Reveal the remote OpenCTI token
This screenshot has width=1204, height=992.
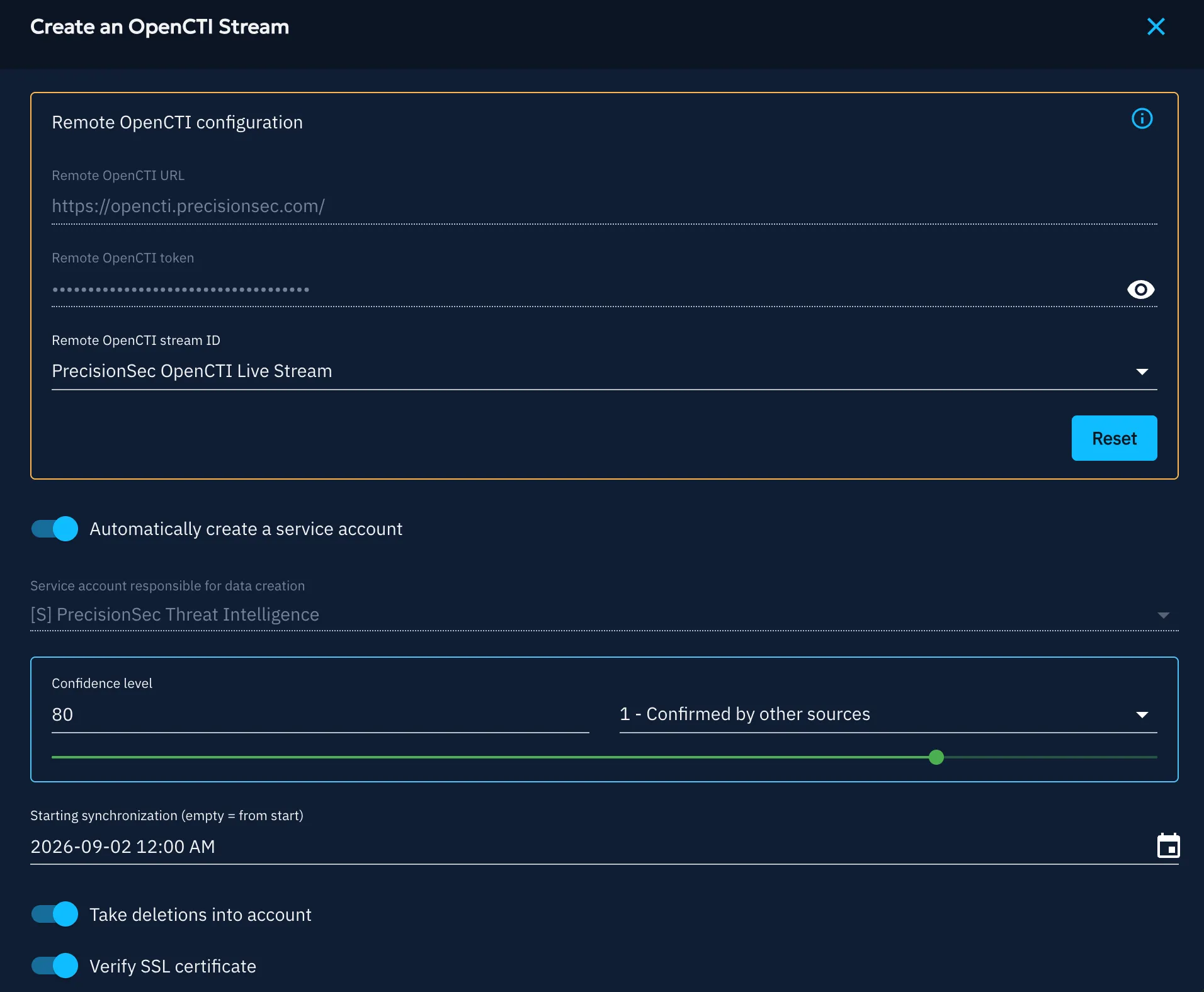(1140, 290)
